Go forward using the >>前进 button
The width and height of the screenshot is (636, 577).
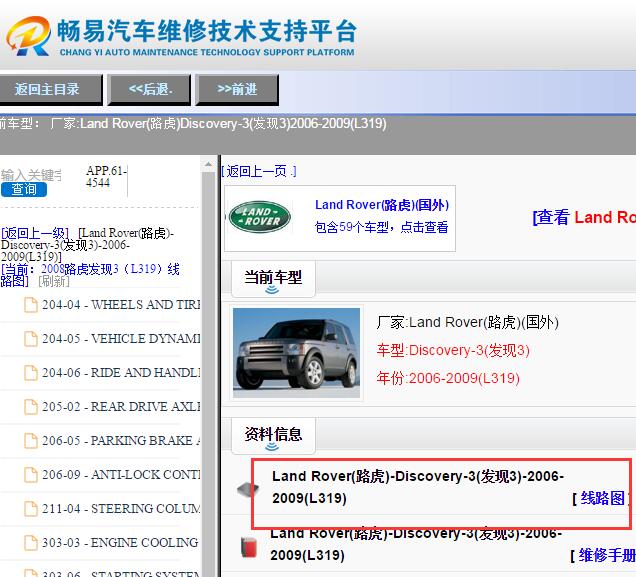point(237,89)
